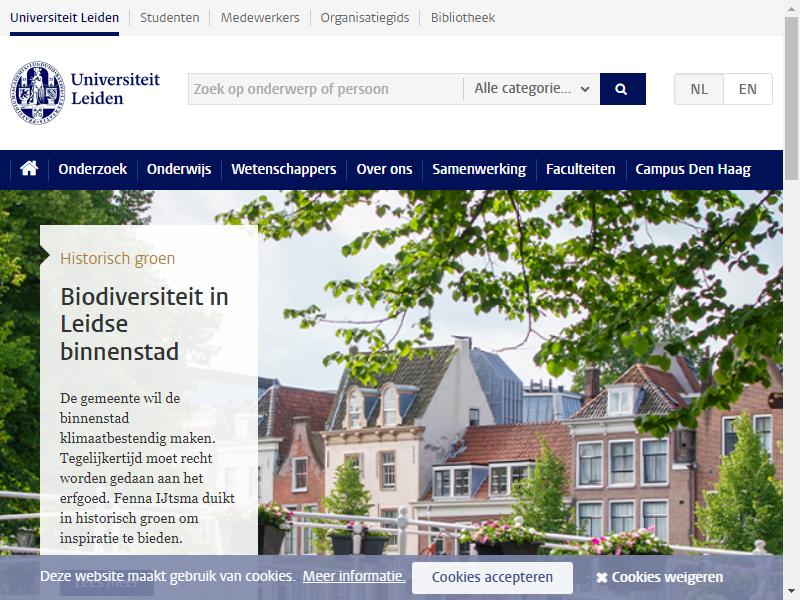800x600 pixels.
Task: Open Campus Den Haag menu item
Action: point(693,169)
